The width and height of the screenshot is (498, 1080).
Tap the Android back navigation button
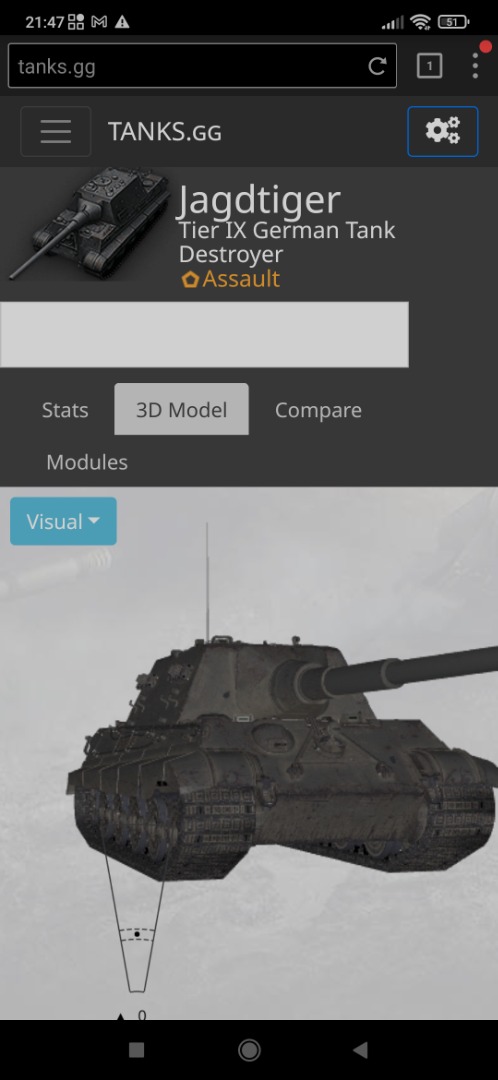360,1050
